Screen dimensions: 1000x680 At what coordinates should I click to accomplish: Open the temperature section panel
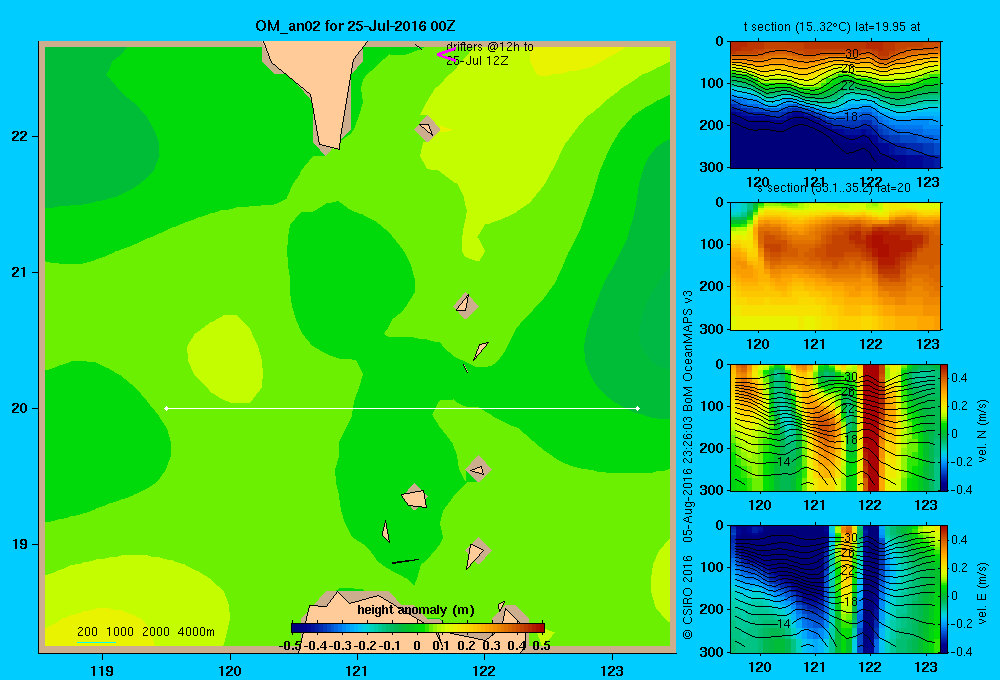[835, 105]
